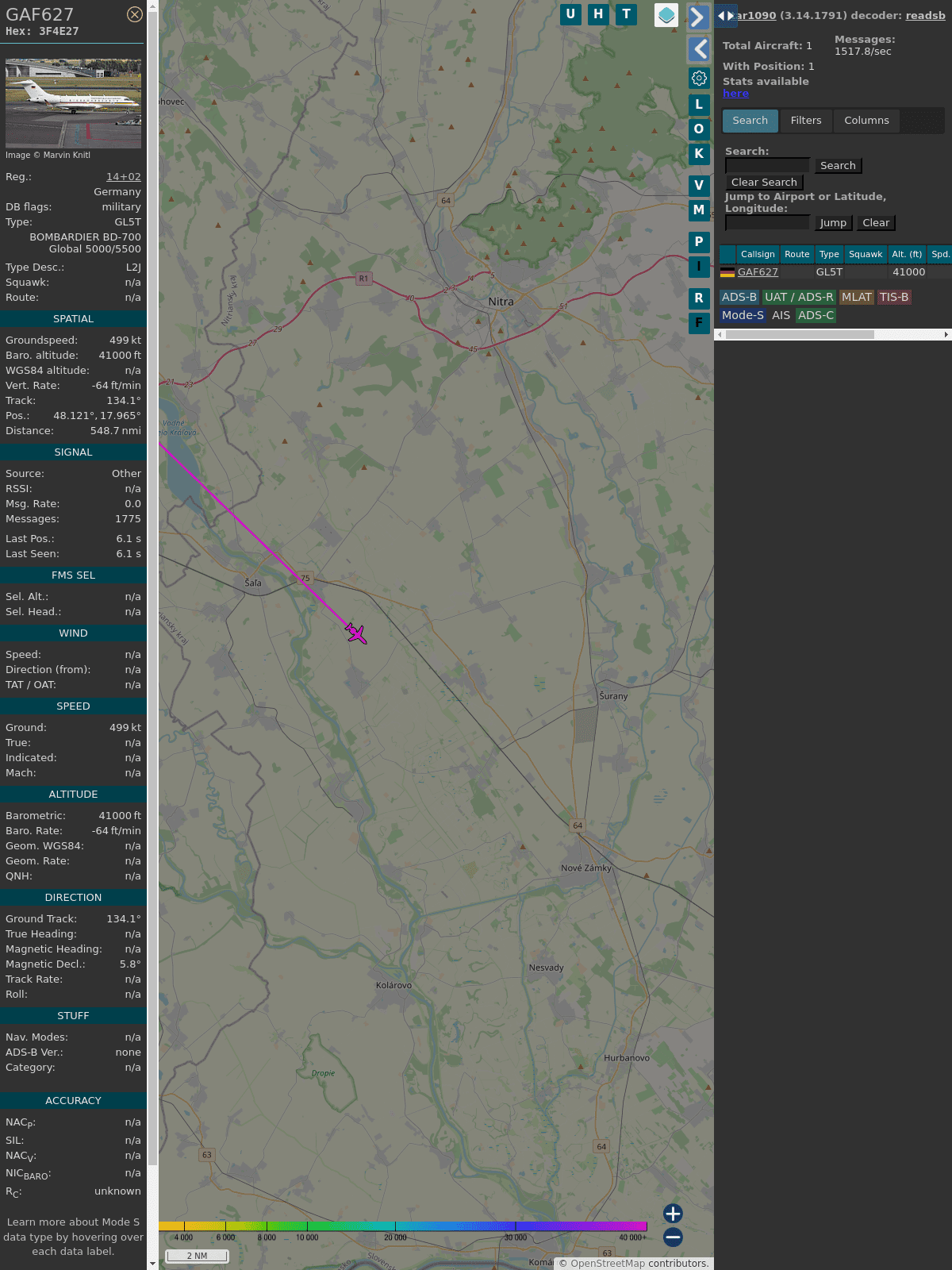This screenshot has height=1270, width=952.
Task: Click the info panel scroll-up arrow
Action: [x=152, y=6]
